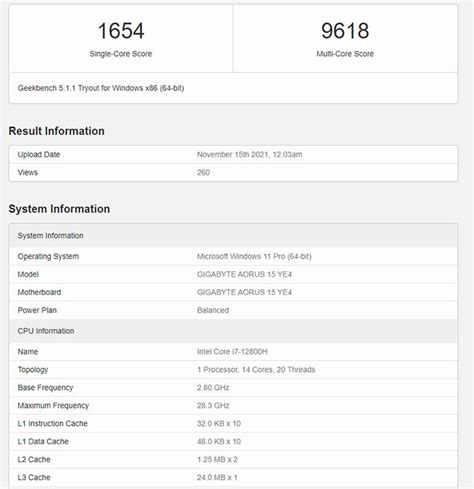Viewport: 474px width, 489px height.
Task: Select the Power Plan label
Action: coord(37,310)
